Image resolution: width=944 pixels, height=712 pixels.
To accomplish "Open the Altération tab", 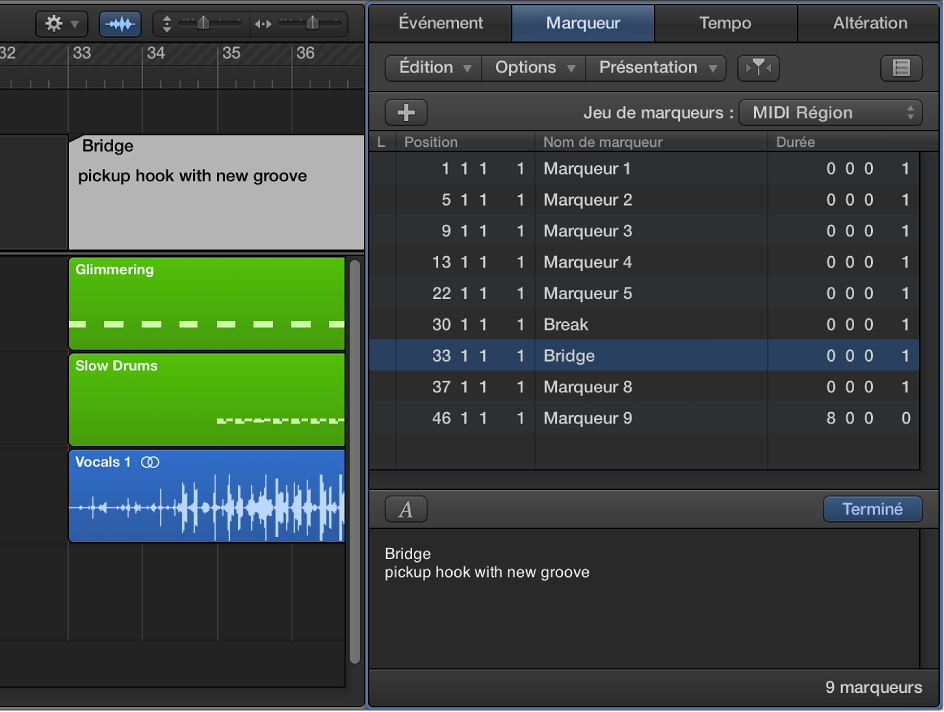I will click(870, 23).
